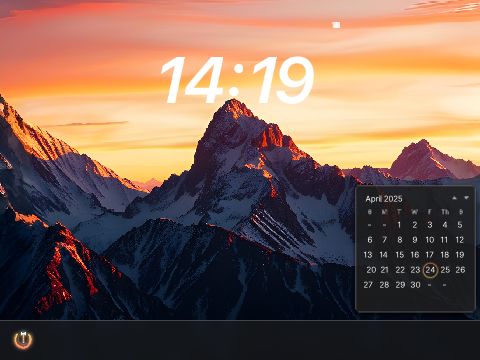
Task: Select date 18 in the calendar
Action: pyautogui.click(x=445, y=255)
